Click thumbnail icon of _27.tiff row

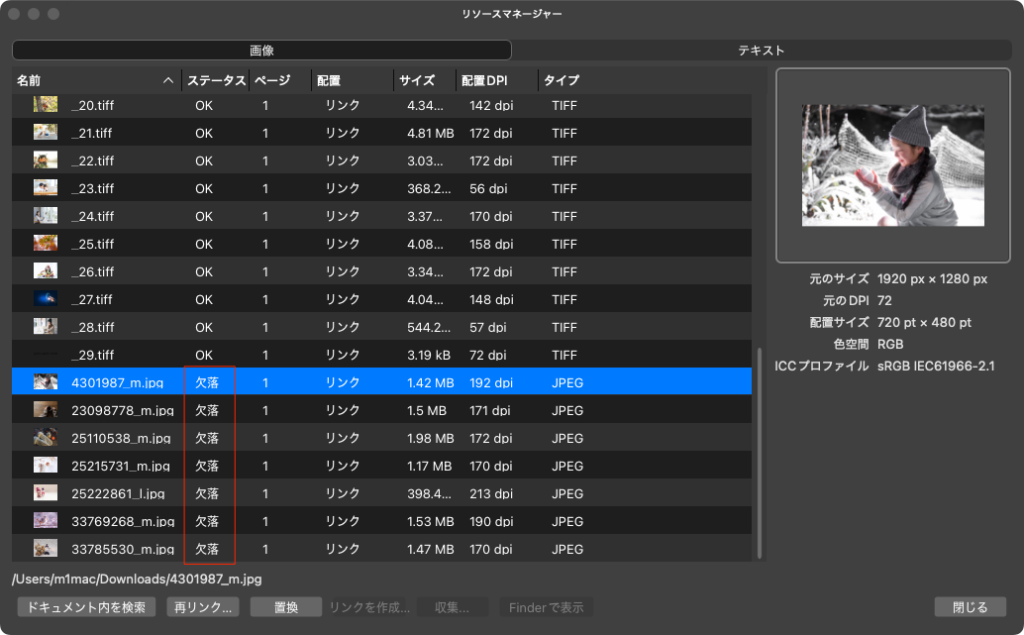click(x=45, y=299)
